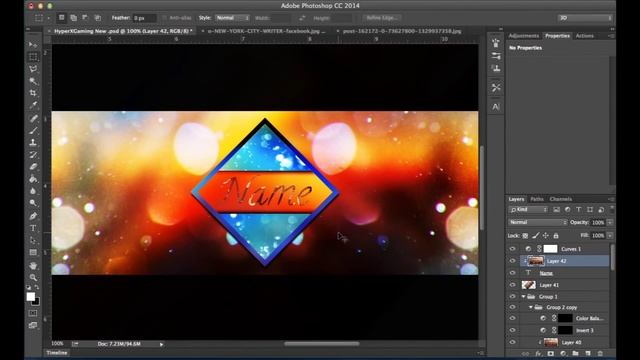Switch to the Adjustments tab

coord(524,36)
